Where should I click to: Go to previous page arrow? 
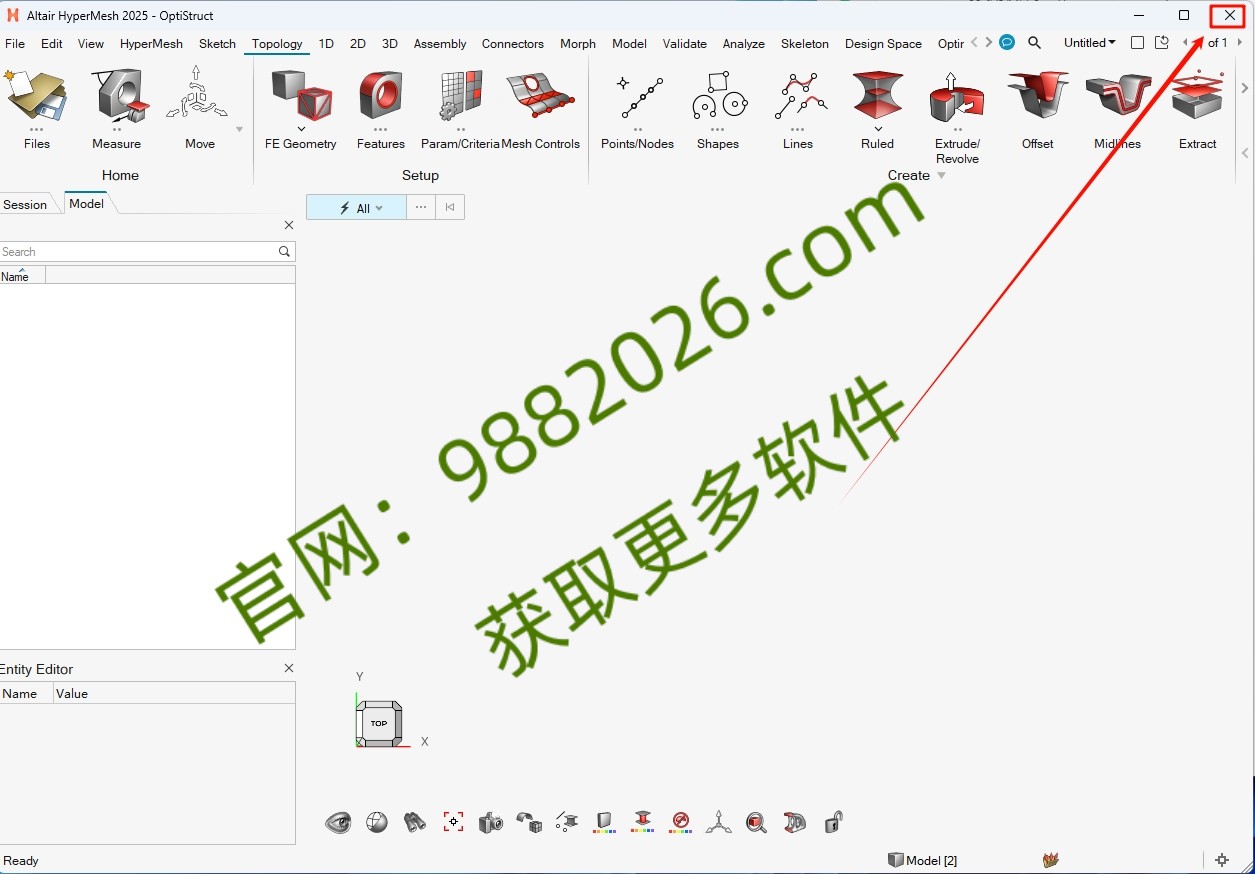(1186, 43)
